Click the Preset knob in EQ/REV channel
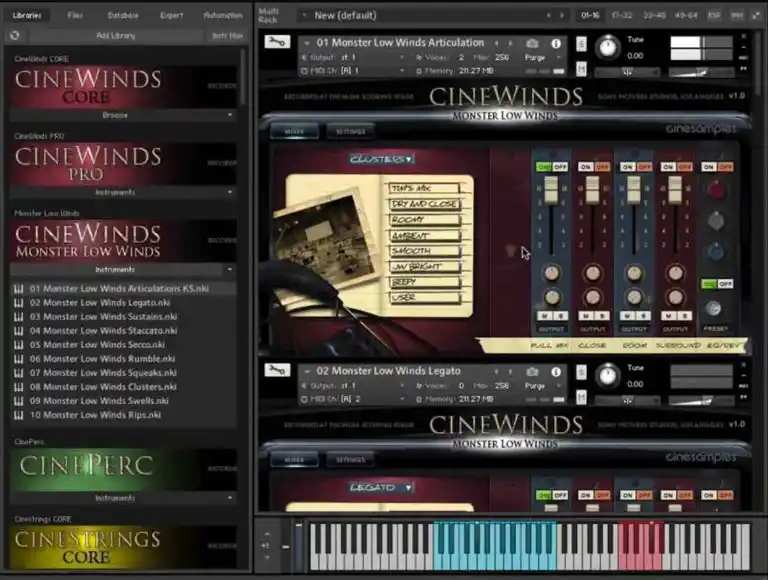Screen dimensions: 768x580 pos(713,308)
